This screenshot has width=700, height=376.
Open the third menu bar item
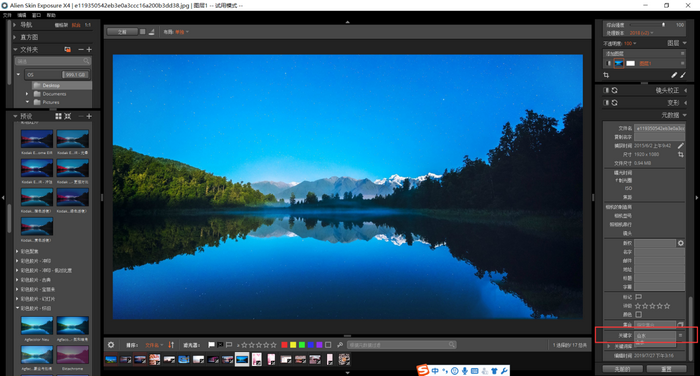click(x=37, y=15)
